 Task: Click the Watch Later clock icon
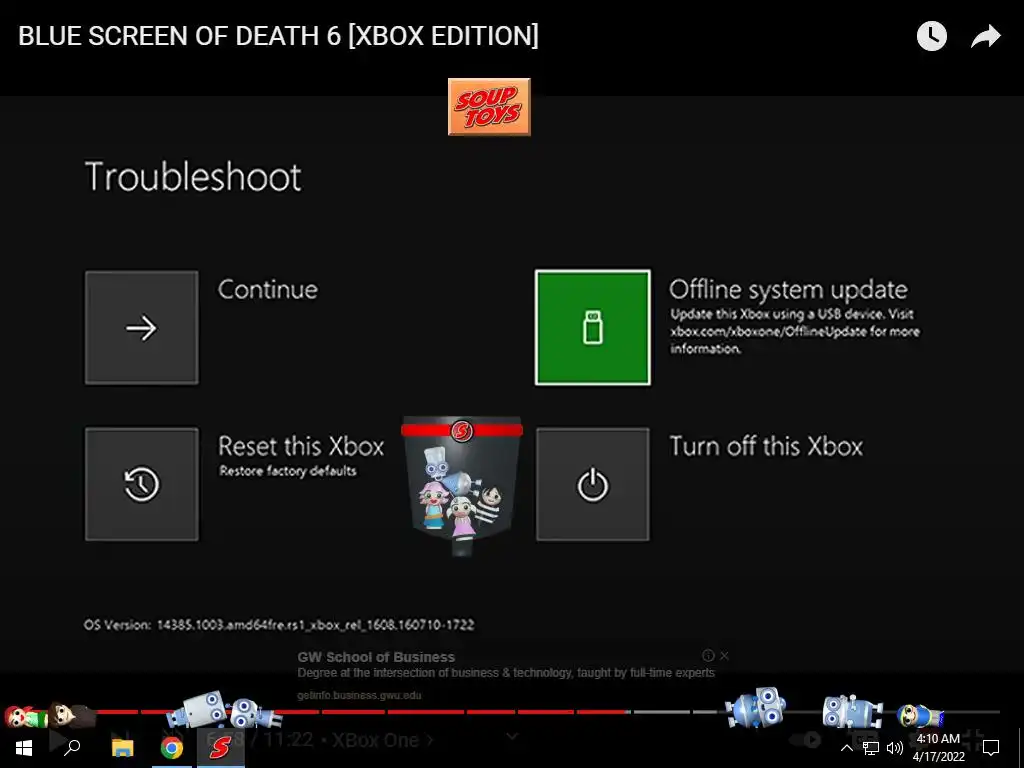[x=931, y=36]
